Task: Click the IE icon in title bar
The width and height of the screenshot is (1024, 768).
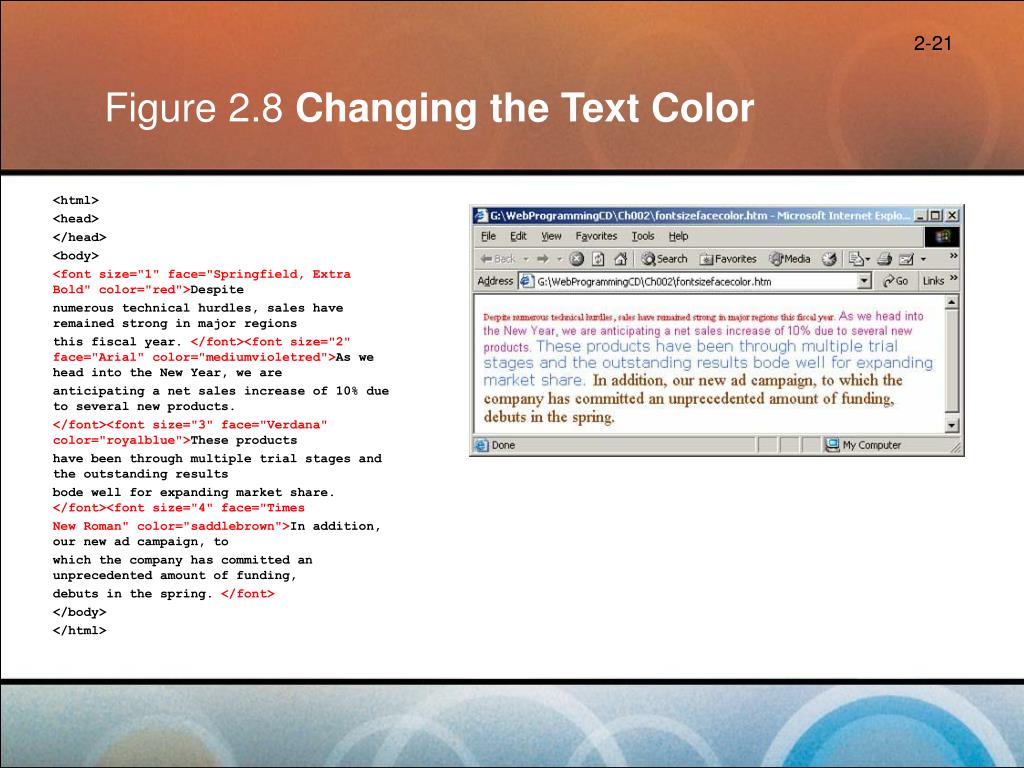Action: point(481,216)
